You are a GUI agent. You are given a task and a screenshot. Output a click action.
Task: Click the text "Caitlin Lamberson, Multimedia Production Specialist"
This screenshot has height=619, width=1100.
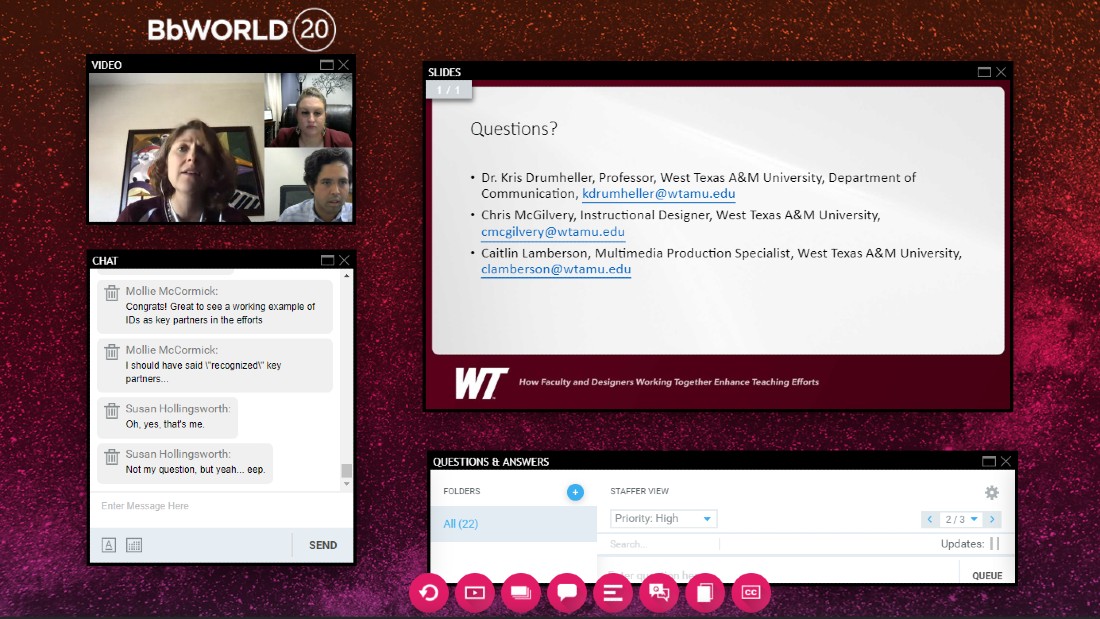[x=636, y=253]
